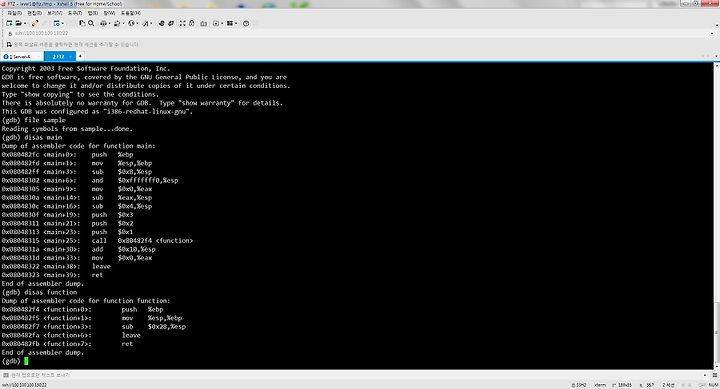Viewport: 720px width, 389px height.
Task: Click the Open session folder icon
Action: coord(19,23)
